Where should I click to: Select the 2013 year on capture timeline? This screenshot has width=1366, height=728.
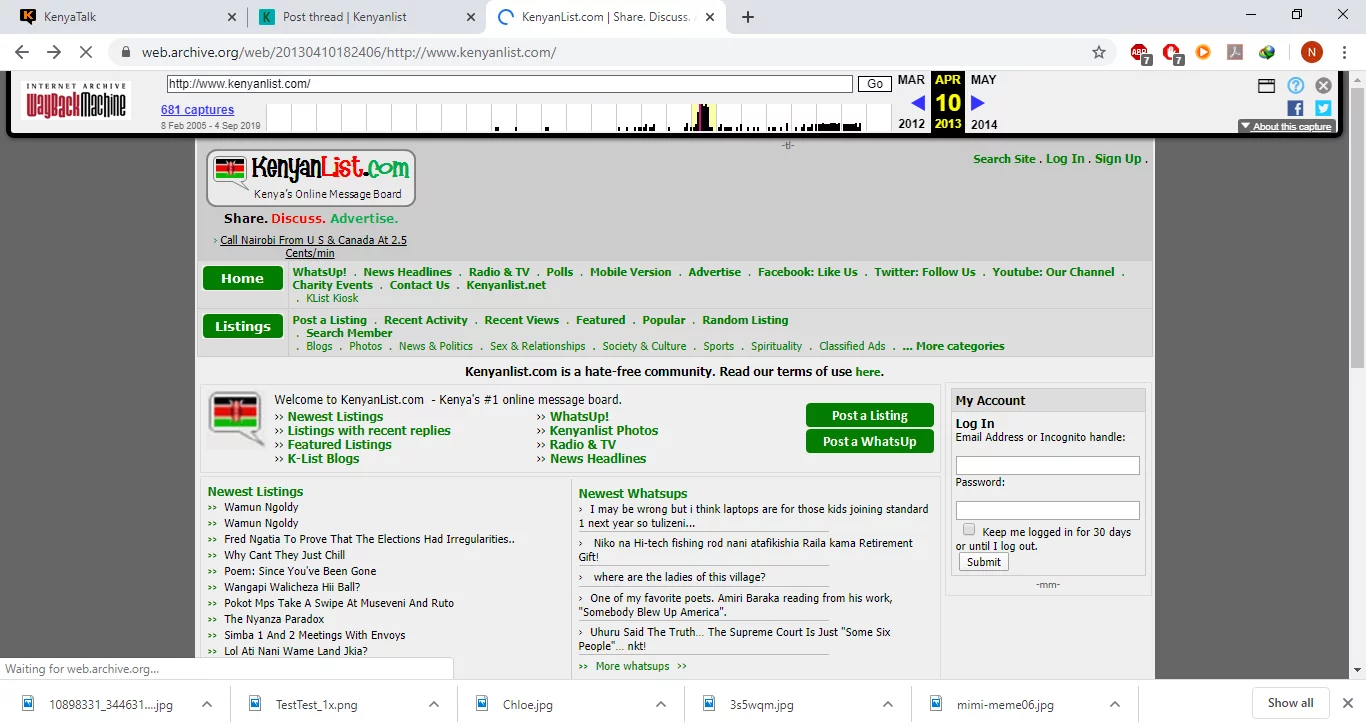tap(947, 124)
